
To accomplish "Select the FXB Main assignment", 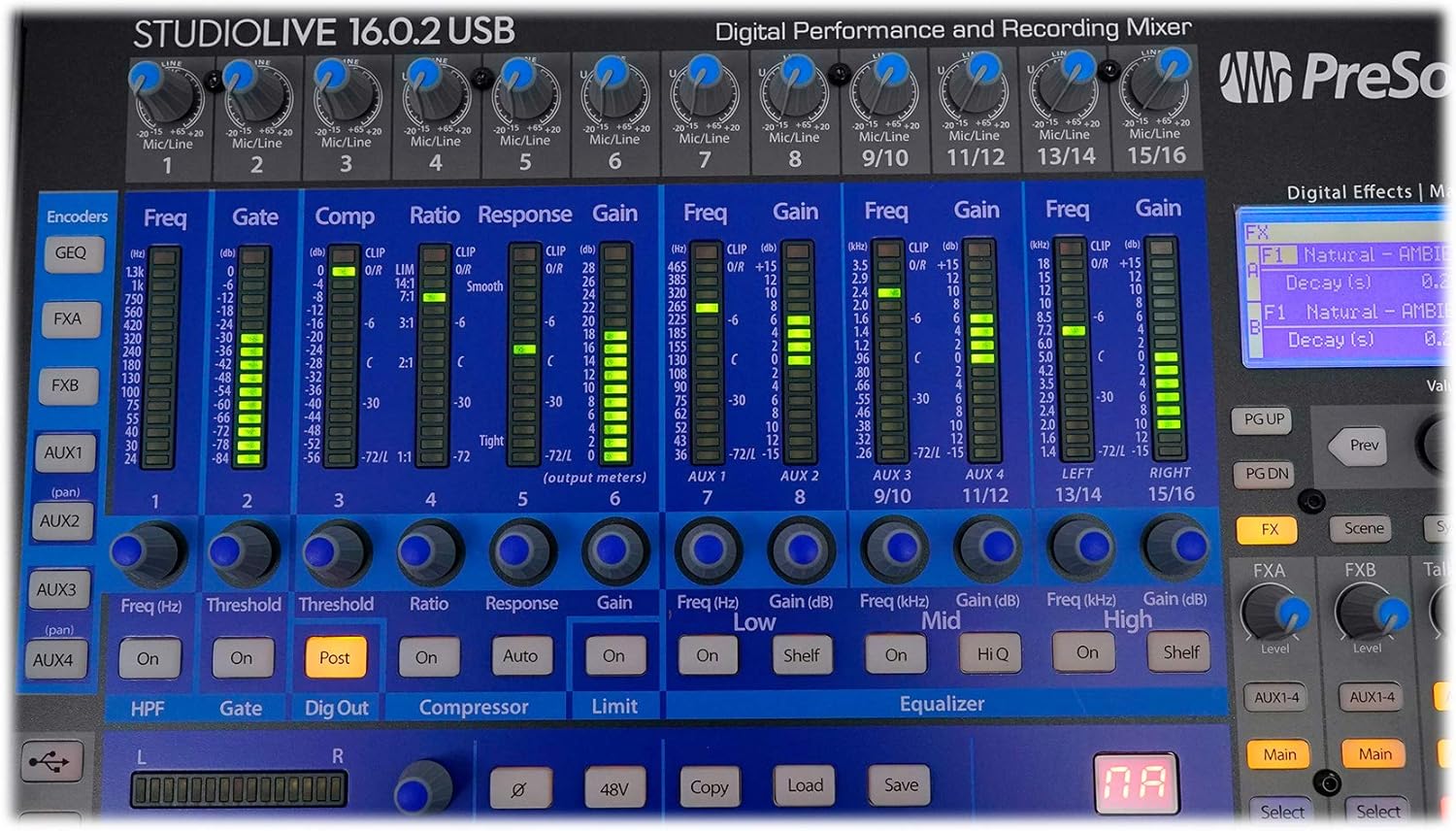I will 1373,753.
